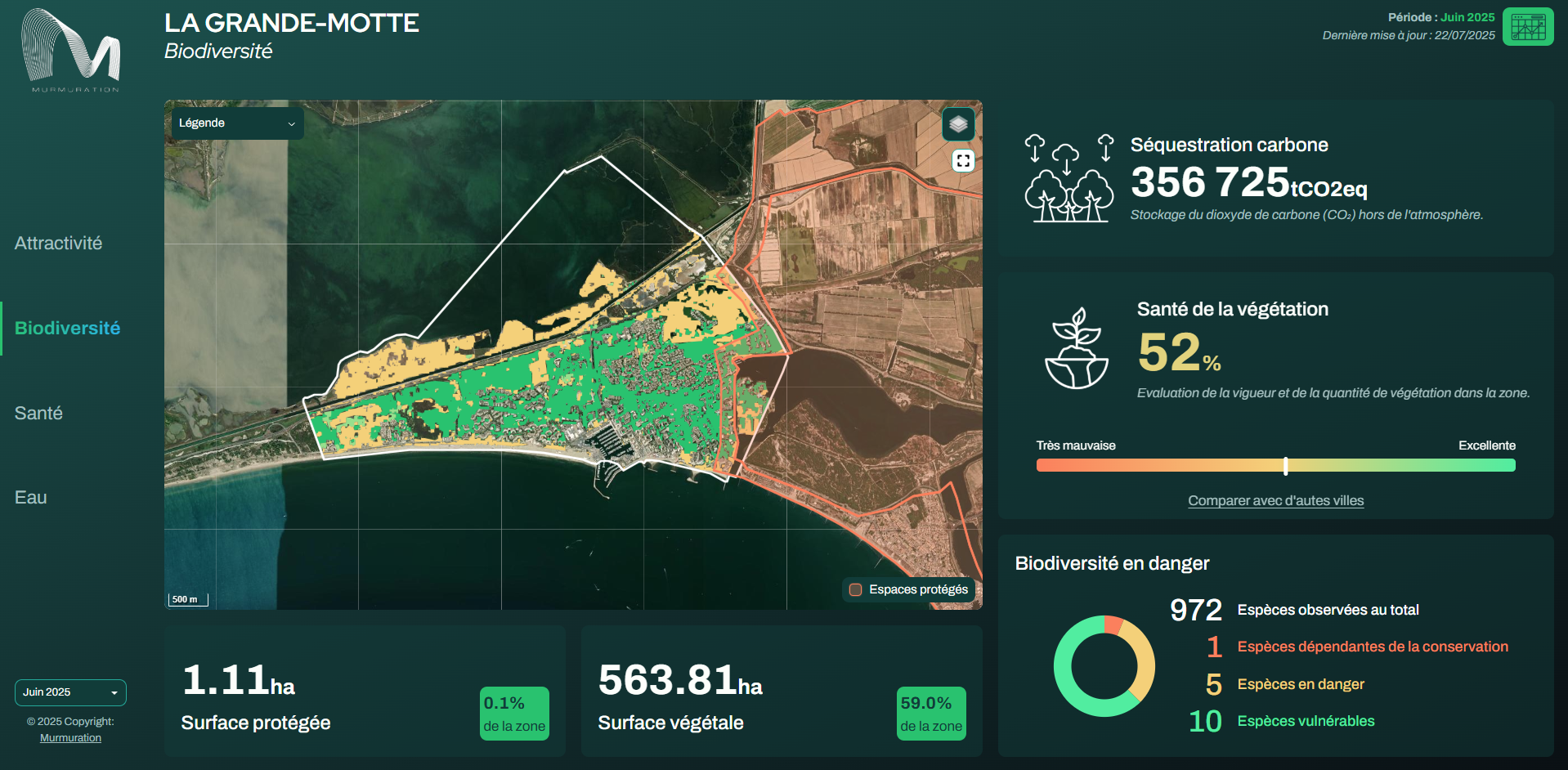
Task: Click the 0.1% de la zone badge
Action: click(513, 714)
